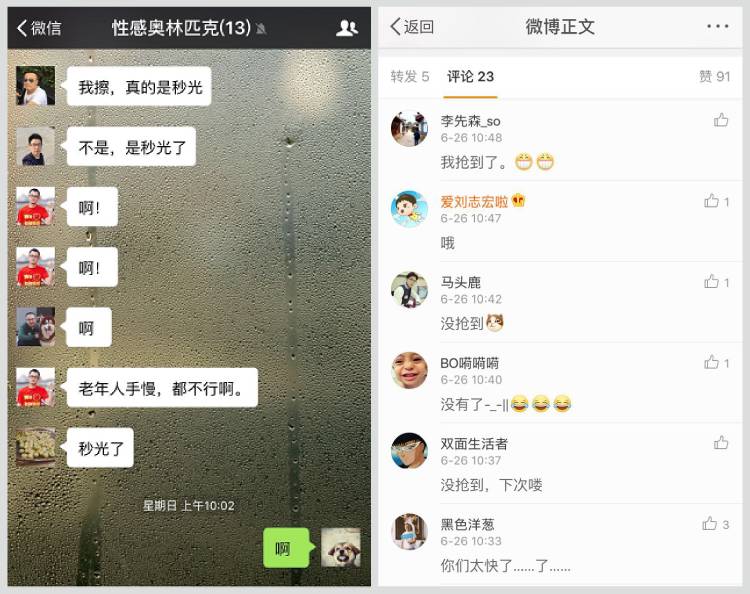Open the three-dot more options menu
Viewport: 750px width, 594px height.
(717, 26)
